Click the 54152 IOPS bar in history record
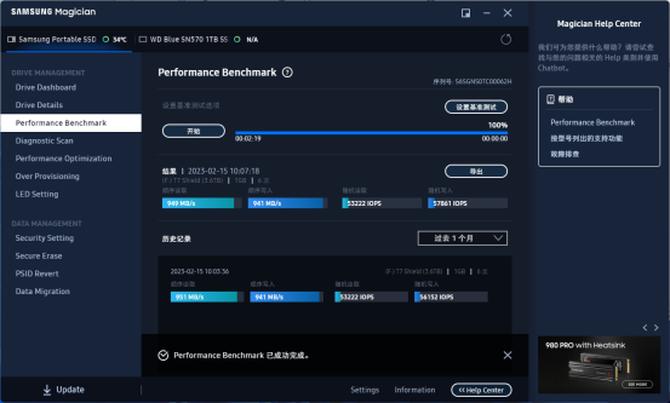Screen dimensions: 670x403 coord(451,297)
